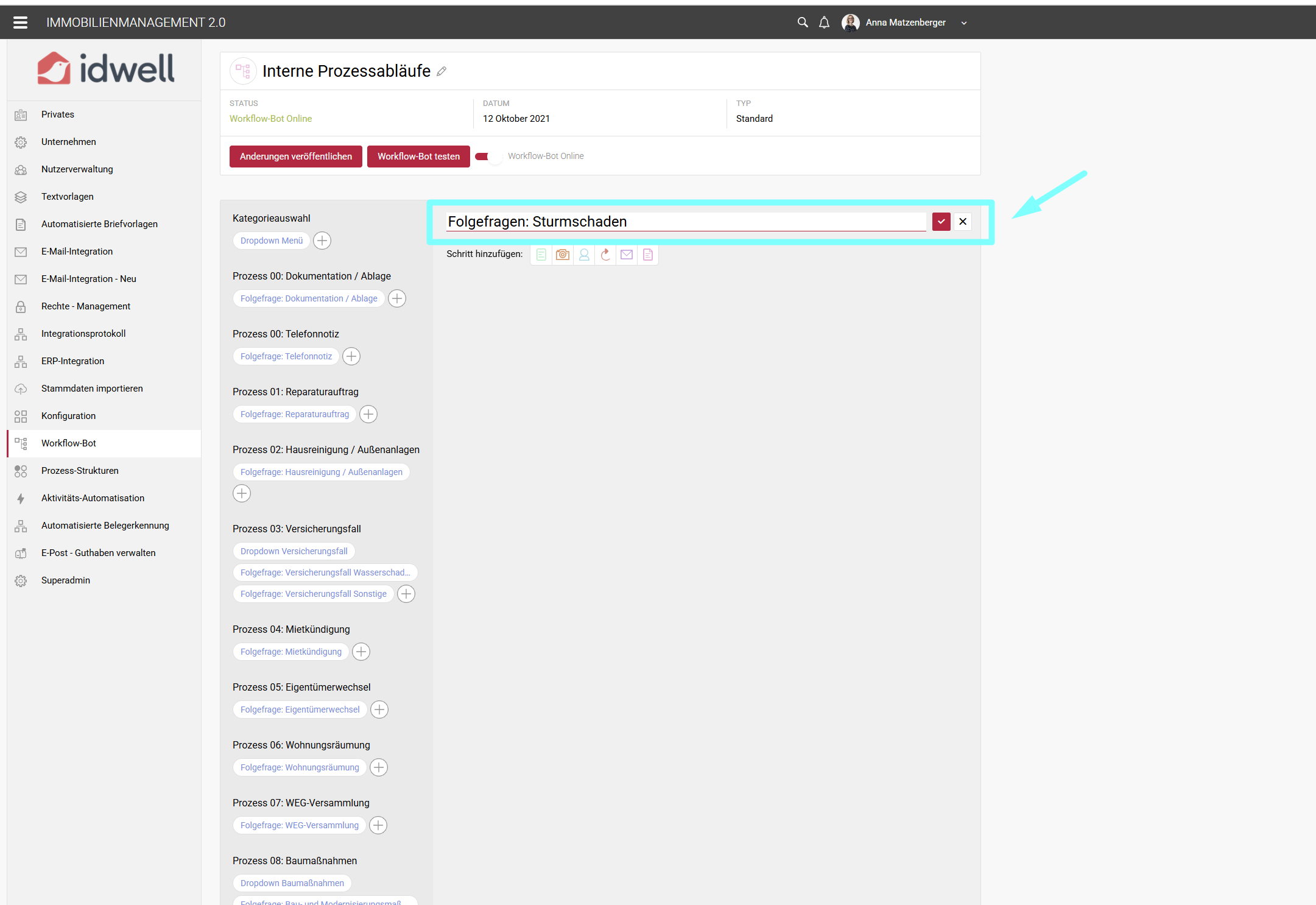Go to Textvorlagen in the sidebar
Screen dimensions: 1316x905
67,197
